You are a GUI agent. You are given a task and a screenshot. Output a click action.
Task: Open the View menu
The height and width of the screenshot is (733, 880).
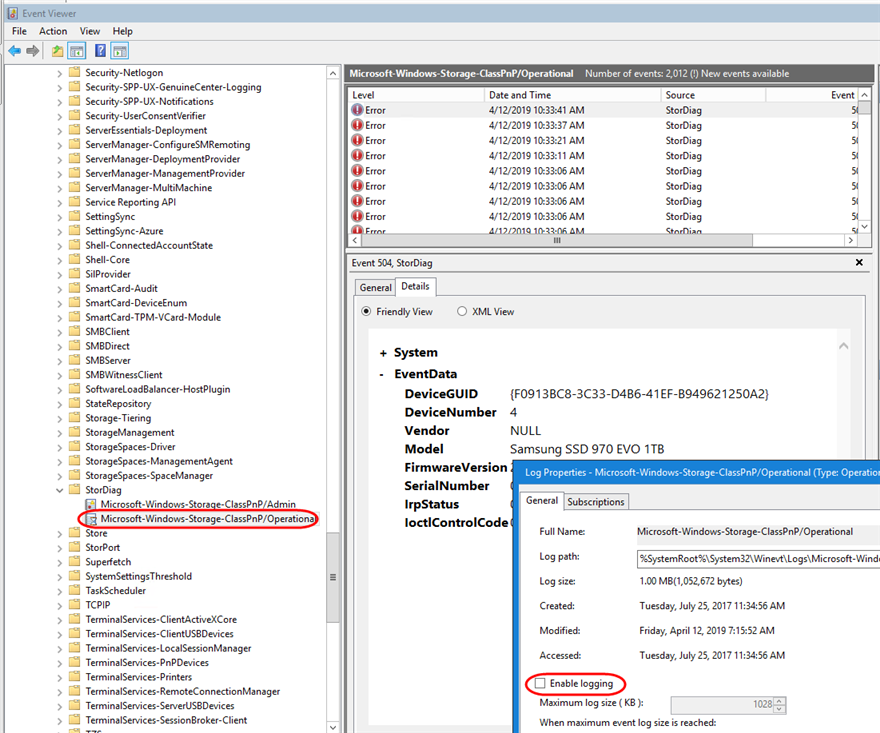(90, 31)
